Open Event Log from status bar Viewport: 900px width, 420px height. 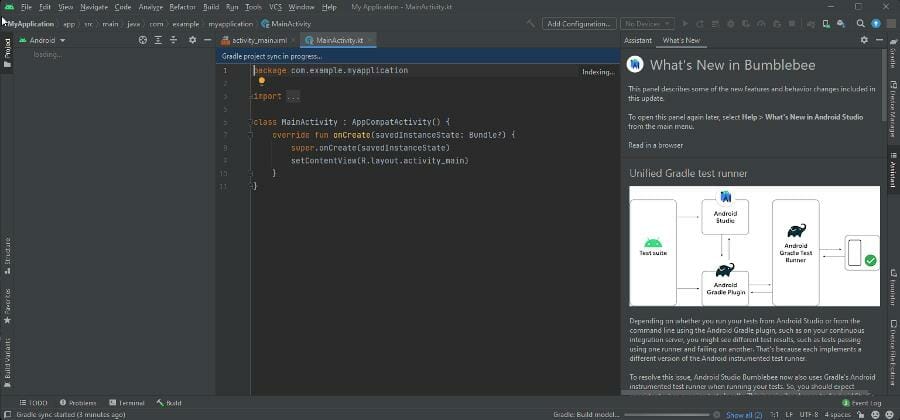[862, 403]
